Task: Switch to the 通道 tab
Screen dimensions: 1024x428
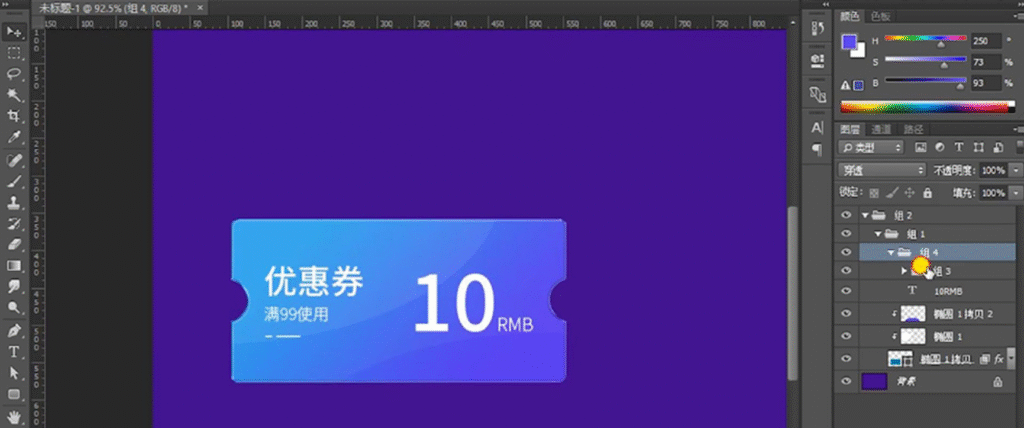Action: tap(880, 129)
